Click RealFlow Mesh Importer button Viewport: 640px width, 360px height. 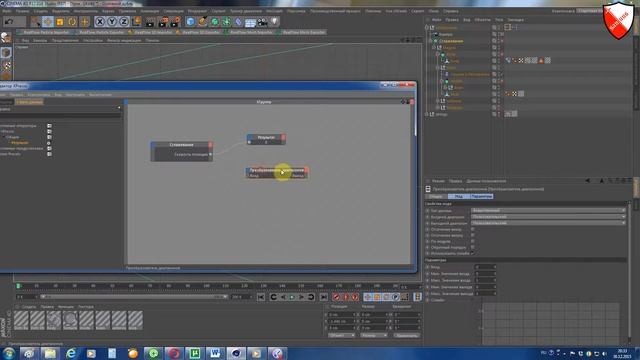pyautogui.click(x=251, y=32)
